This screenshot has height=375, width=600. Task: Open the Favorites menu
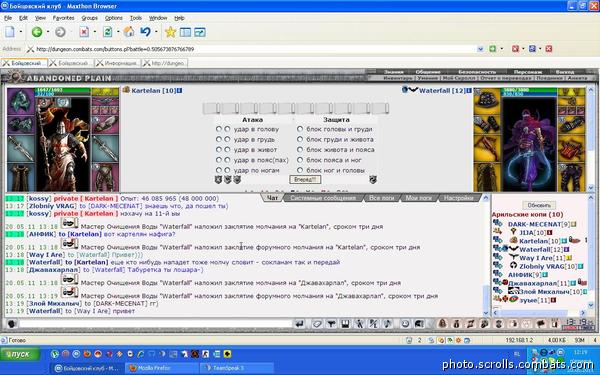[63, 18]
